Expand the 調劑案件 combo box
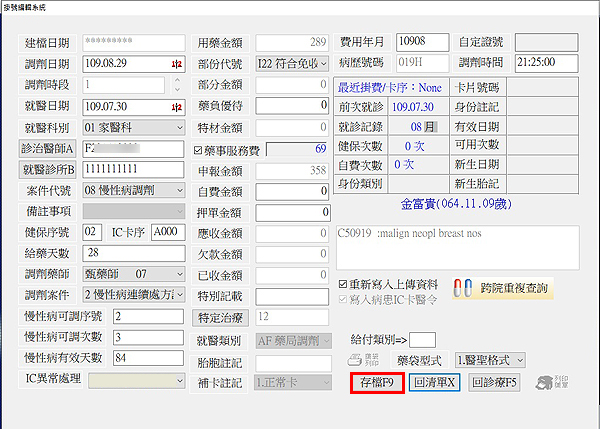Image resolution: width=600 pixels, height=429 pixels. pos(179,295)
